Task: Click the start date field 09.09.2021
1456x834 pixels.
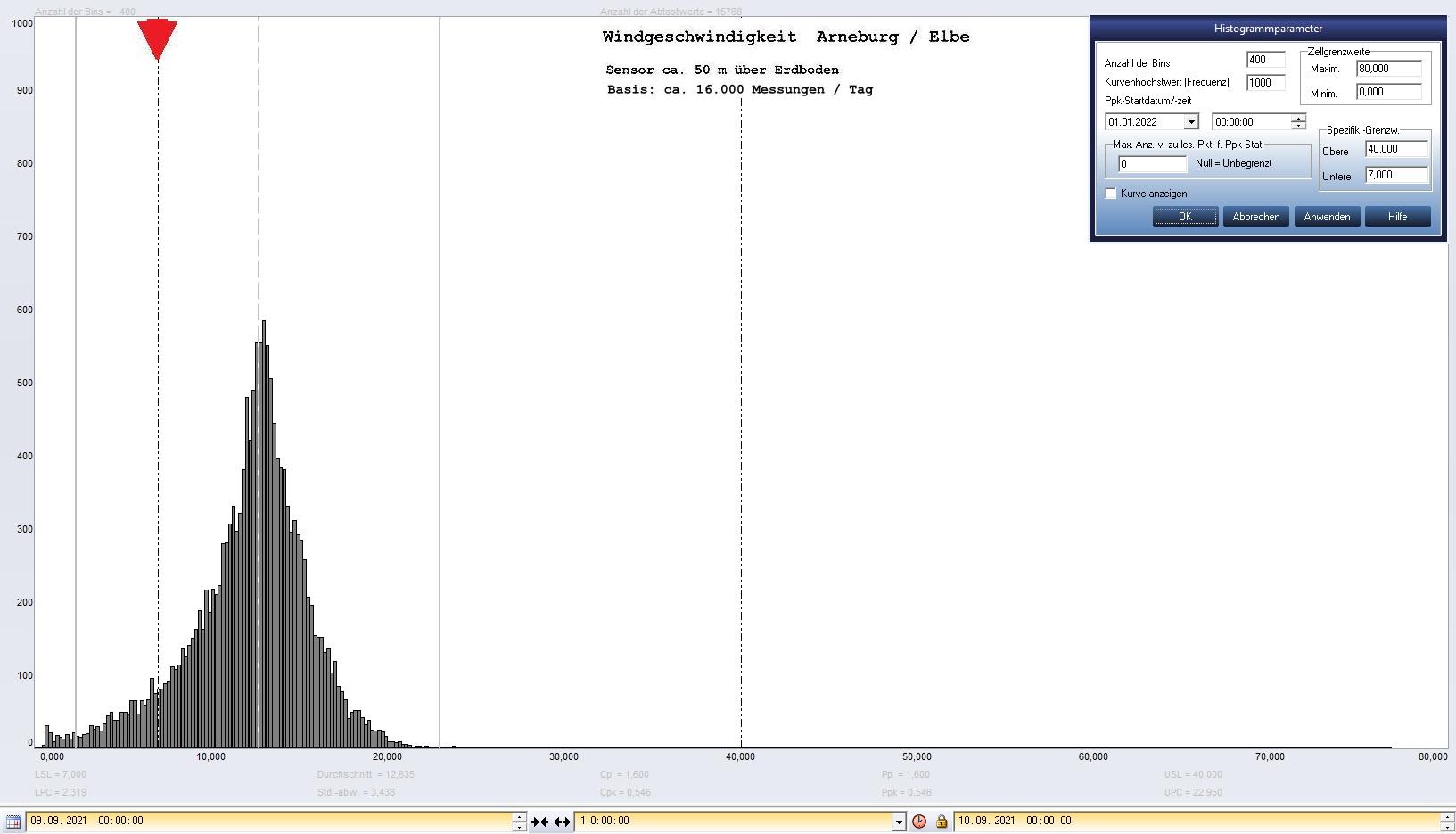Action: point(269,822)
